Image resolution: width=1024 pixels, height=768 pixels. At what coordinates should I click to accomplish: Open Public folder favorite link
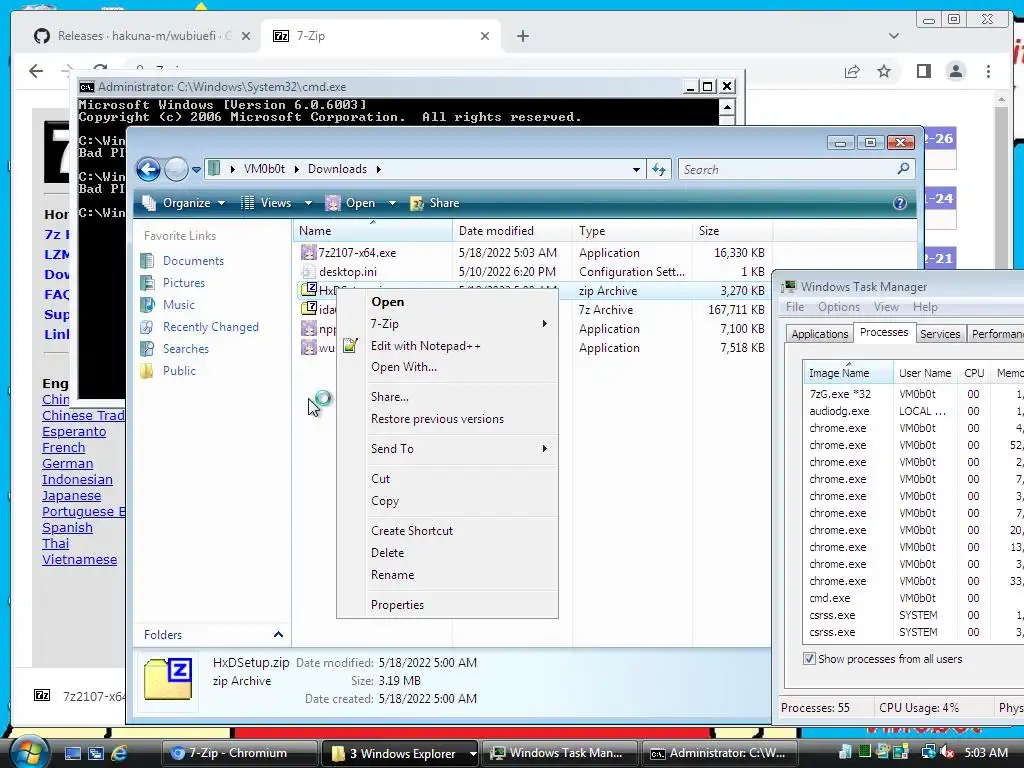[x=179, y=371]
